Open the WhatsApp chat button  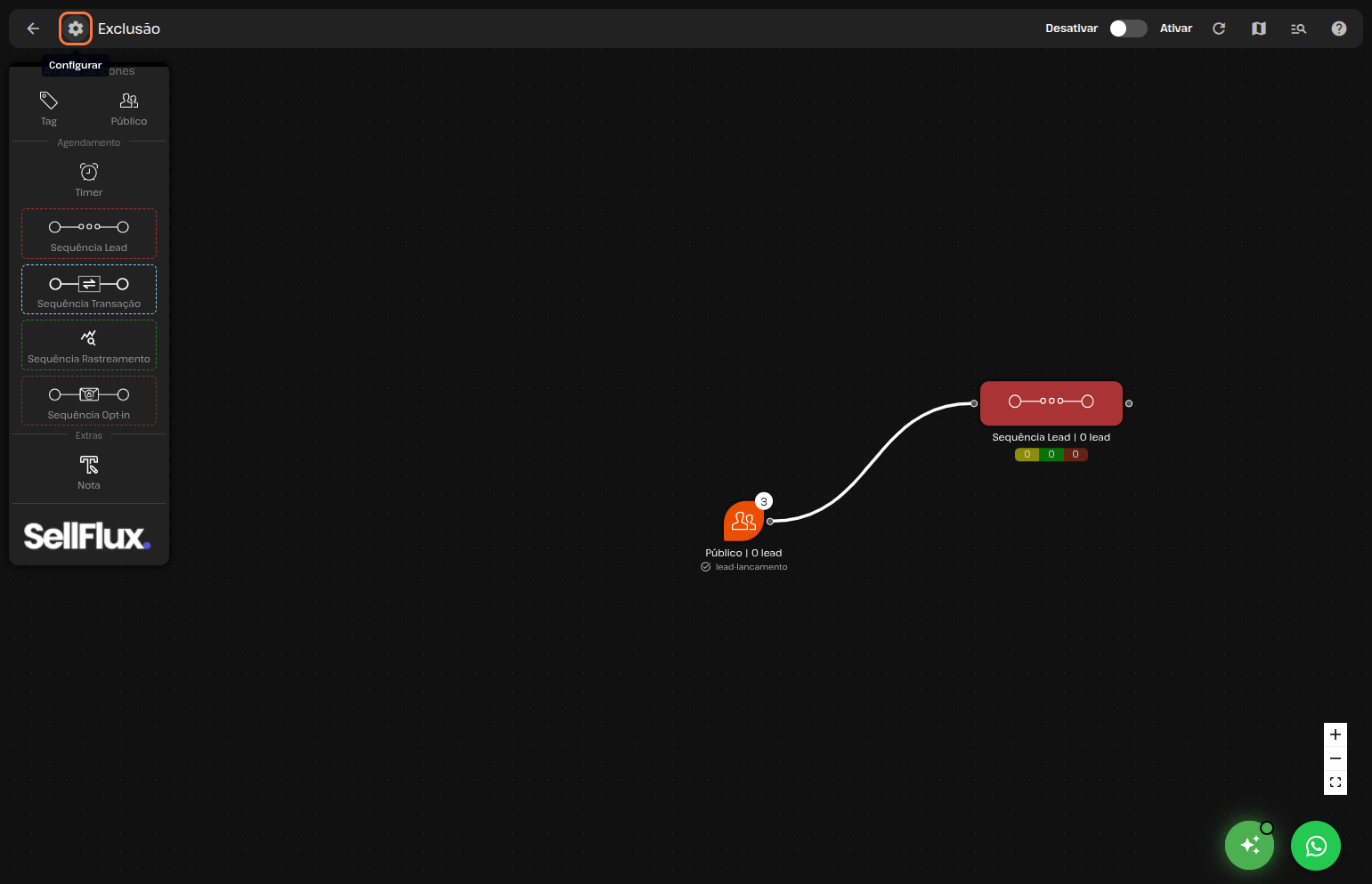click(1315, 846)
